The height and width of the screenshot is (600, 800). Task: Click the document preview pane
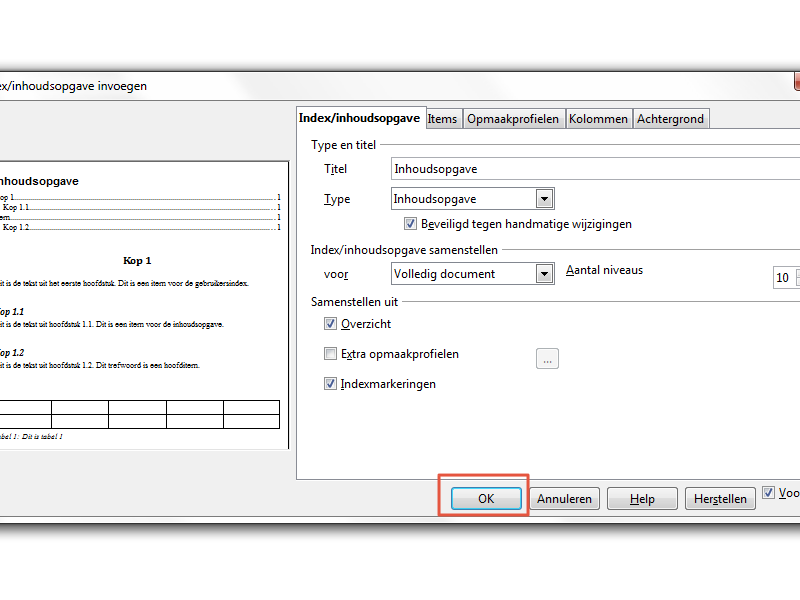tap(142, 300)
